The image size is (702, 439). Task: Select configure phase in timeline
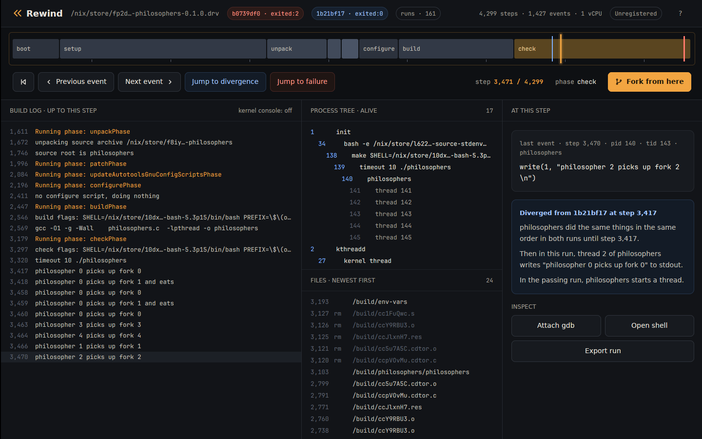[378, 49]
